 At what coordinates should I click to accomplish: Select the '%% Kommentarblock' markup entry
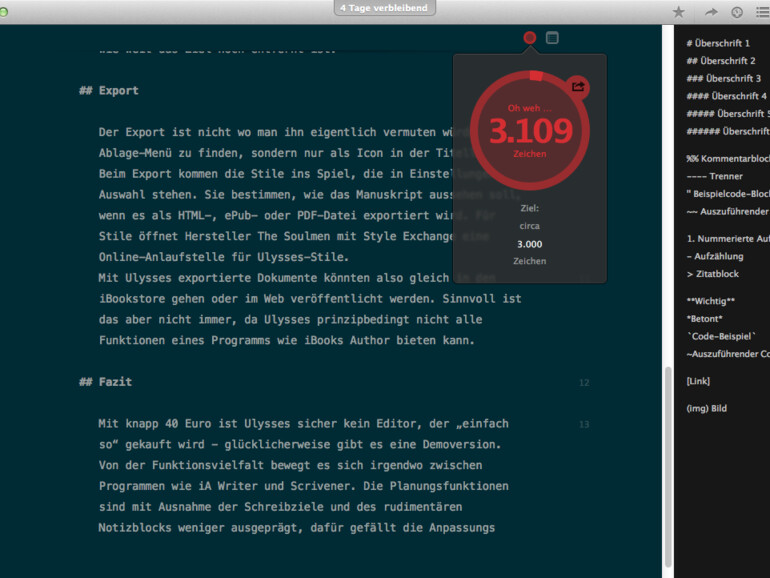[728, 159]
